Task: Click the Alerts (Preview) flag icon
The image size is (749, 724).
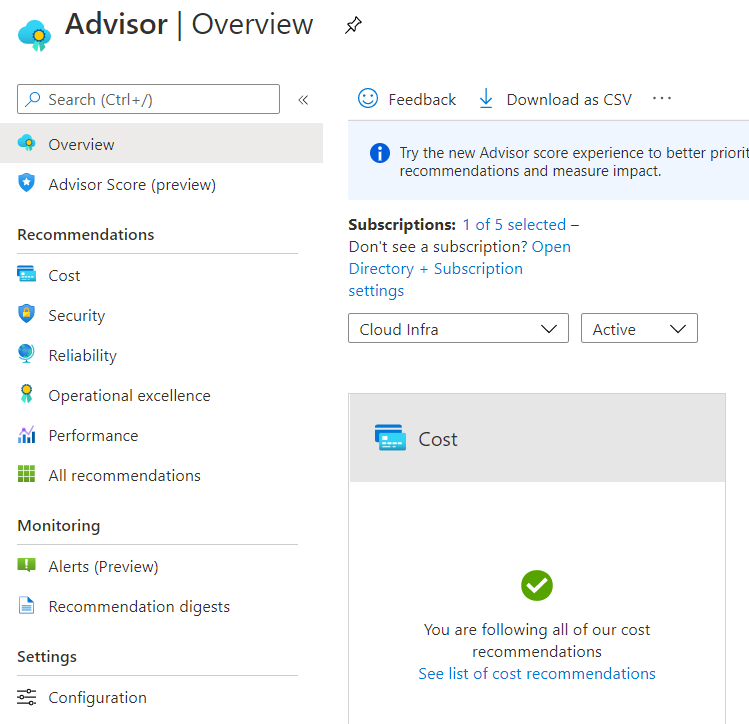Action: click(26, 565)
